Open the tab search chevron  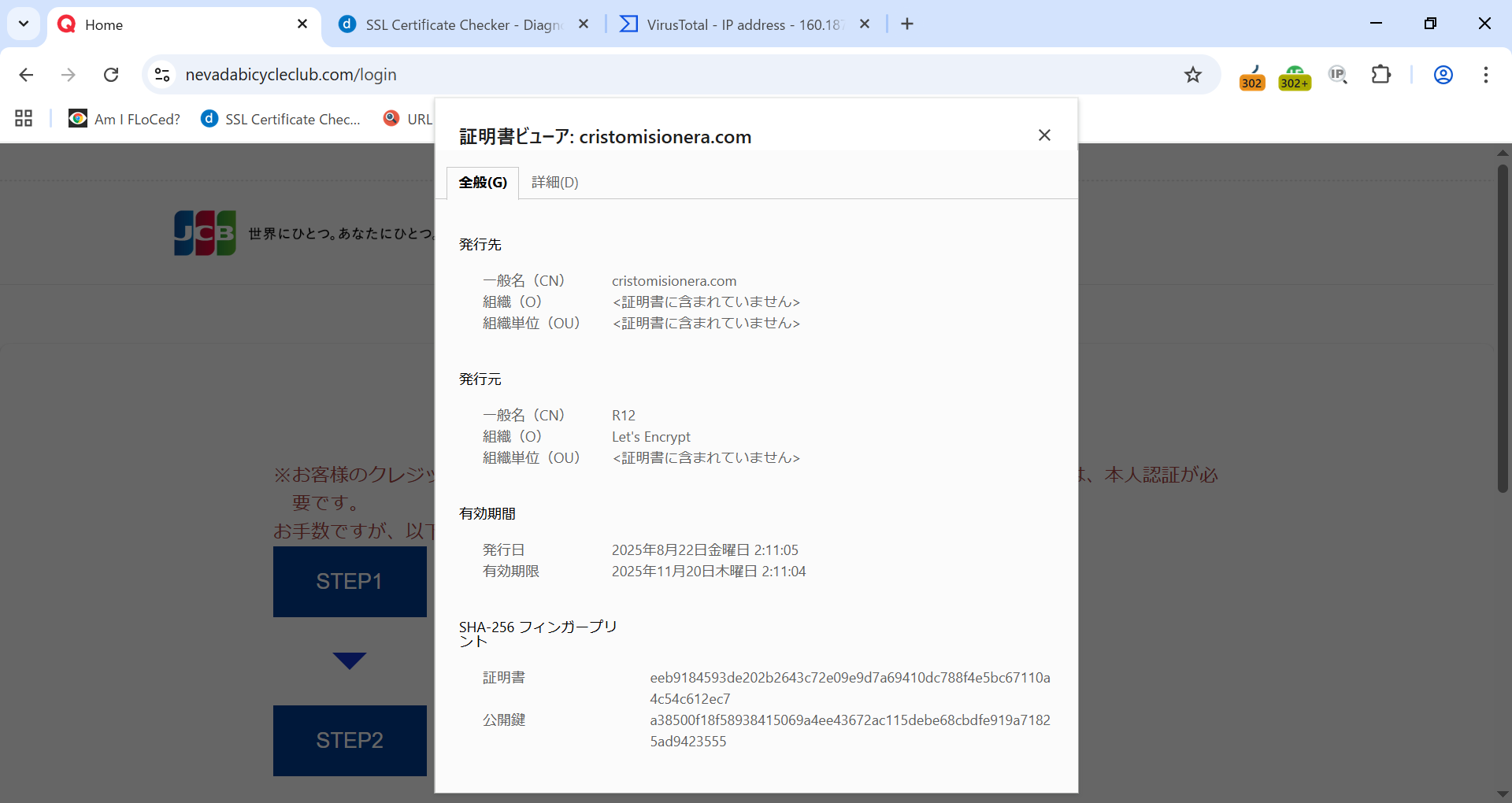23,23
